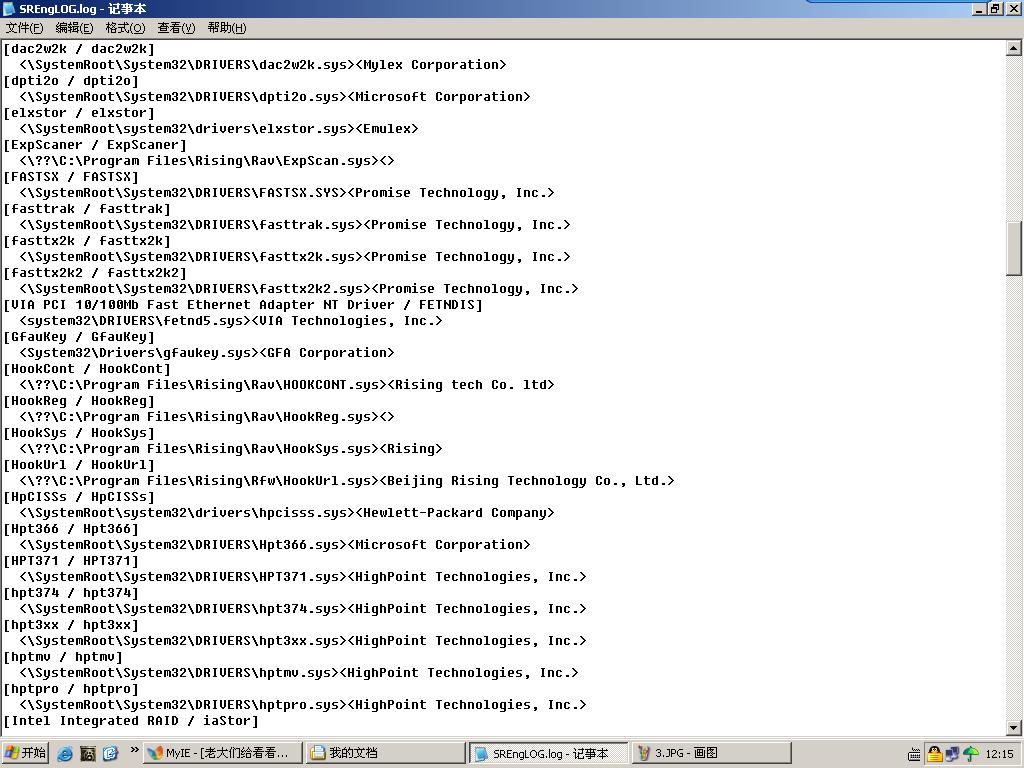This screenshot has height=768, width=1024.
Task: Click the Intel Integrated RAID iaStor line
Action: click(x=131, y=720)
